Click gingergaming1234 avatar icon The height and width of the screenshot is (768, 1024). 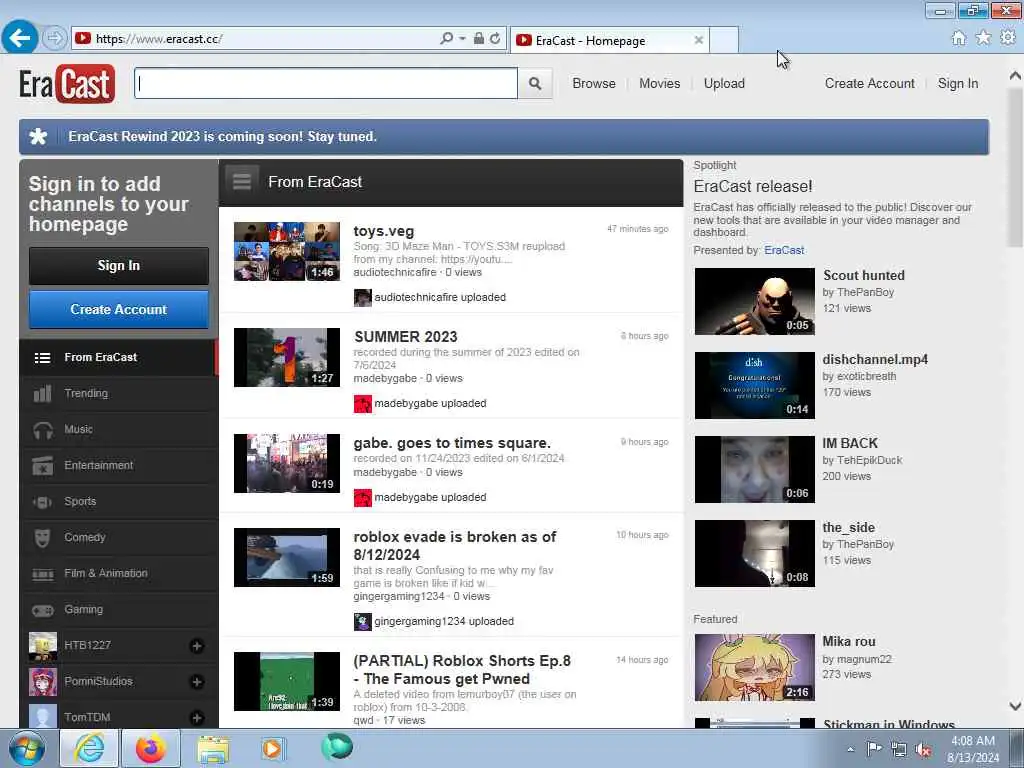coord(362,622)
